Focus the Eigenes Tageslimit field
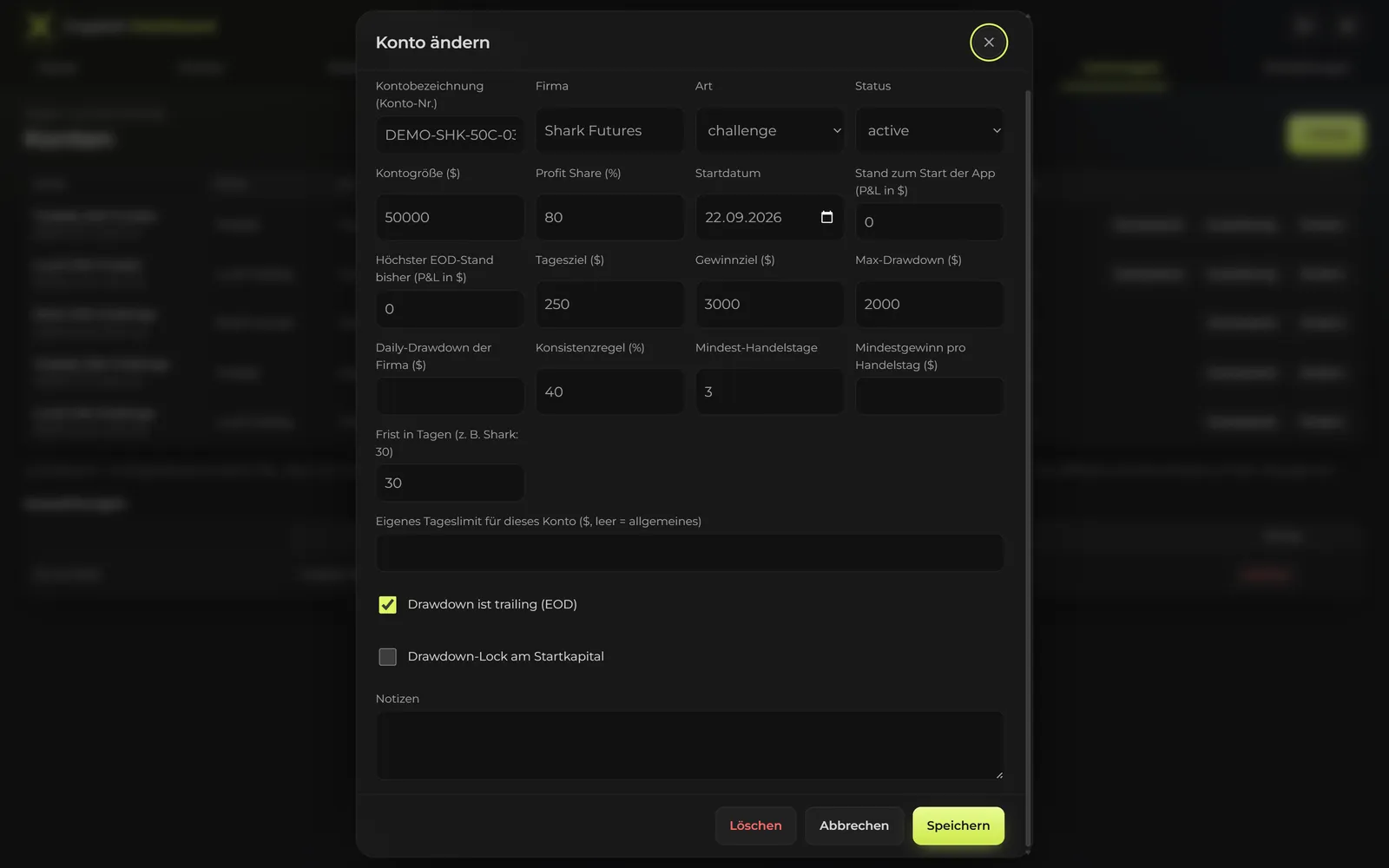The width and height of the screenshot is (1389, 868). [x=690, y=553]
